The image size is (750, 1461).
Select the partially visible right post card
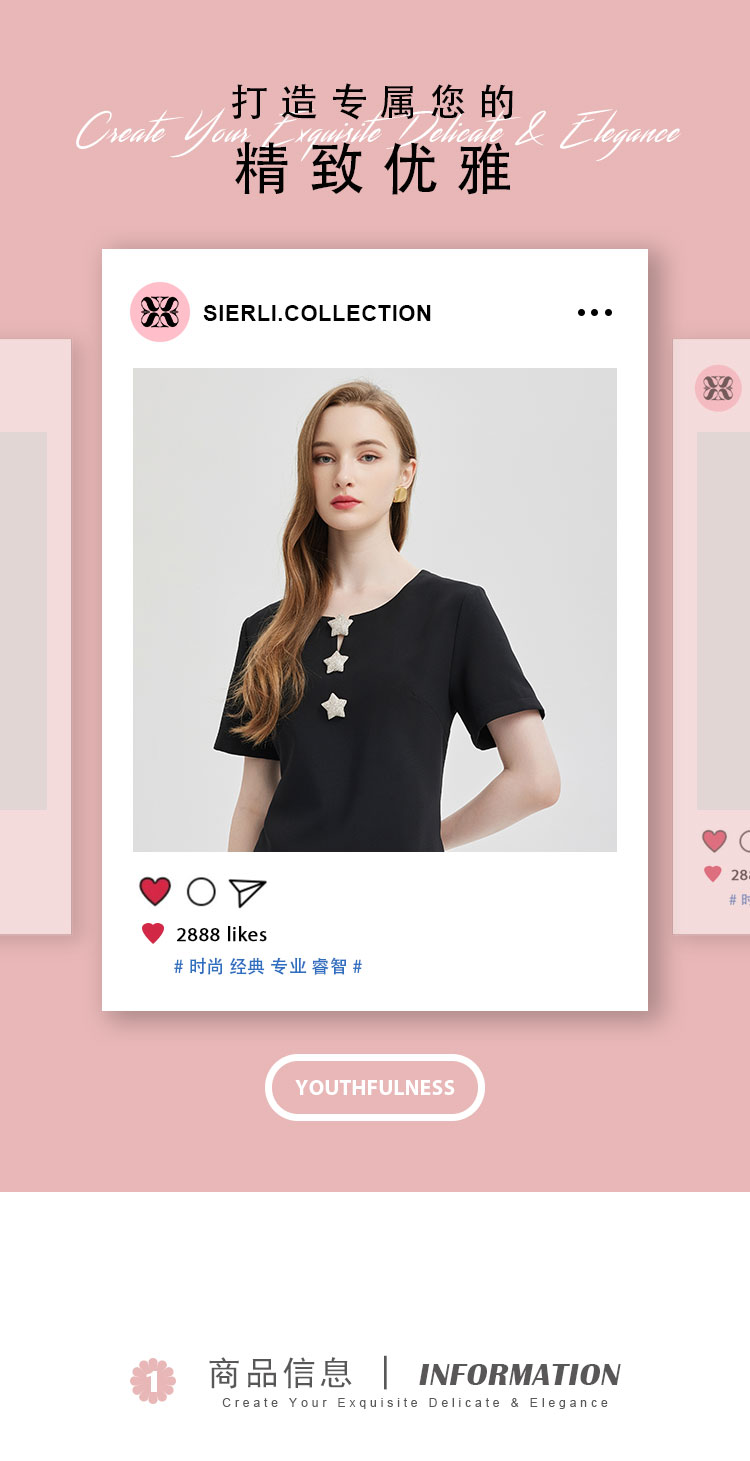click(711, 637)
